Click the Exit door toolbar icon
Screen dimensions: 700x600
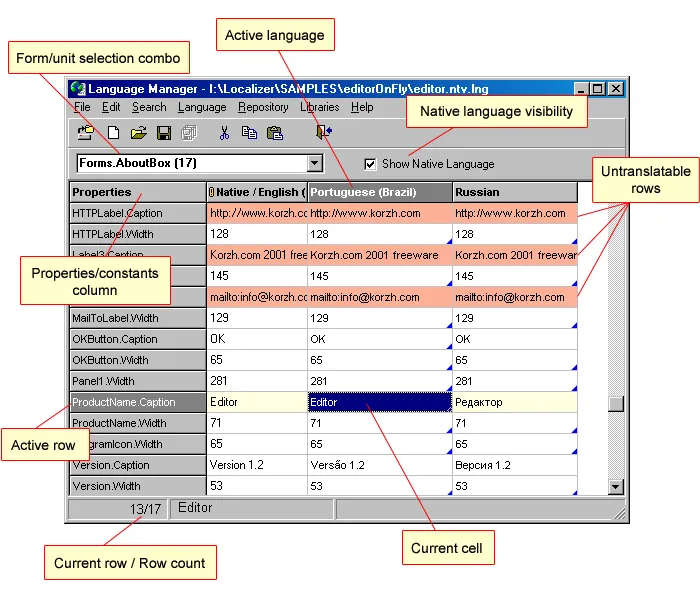tap(324, 132)
